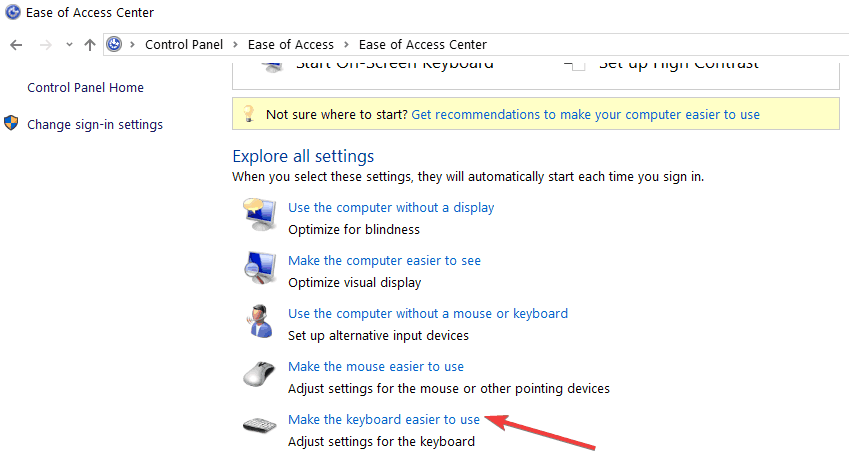
Task: Click the mouse icon
Action: 259,374
